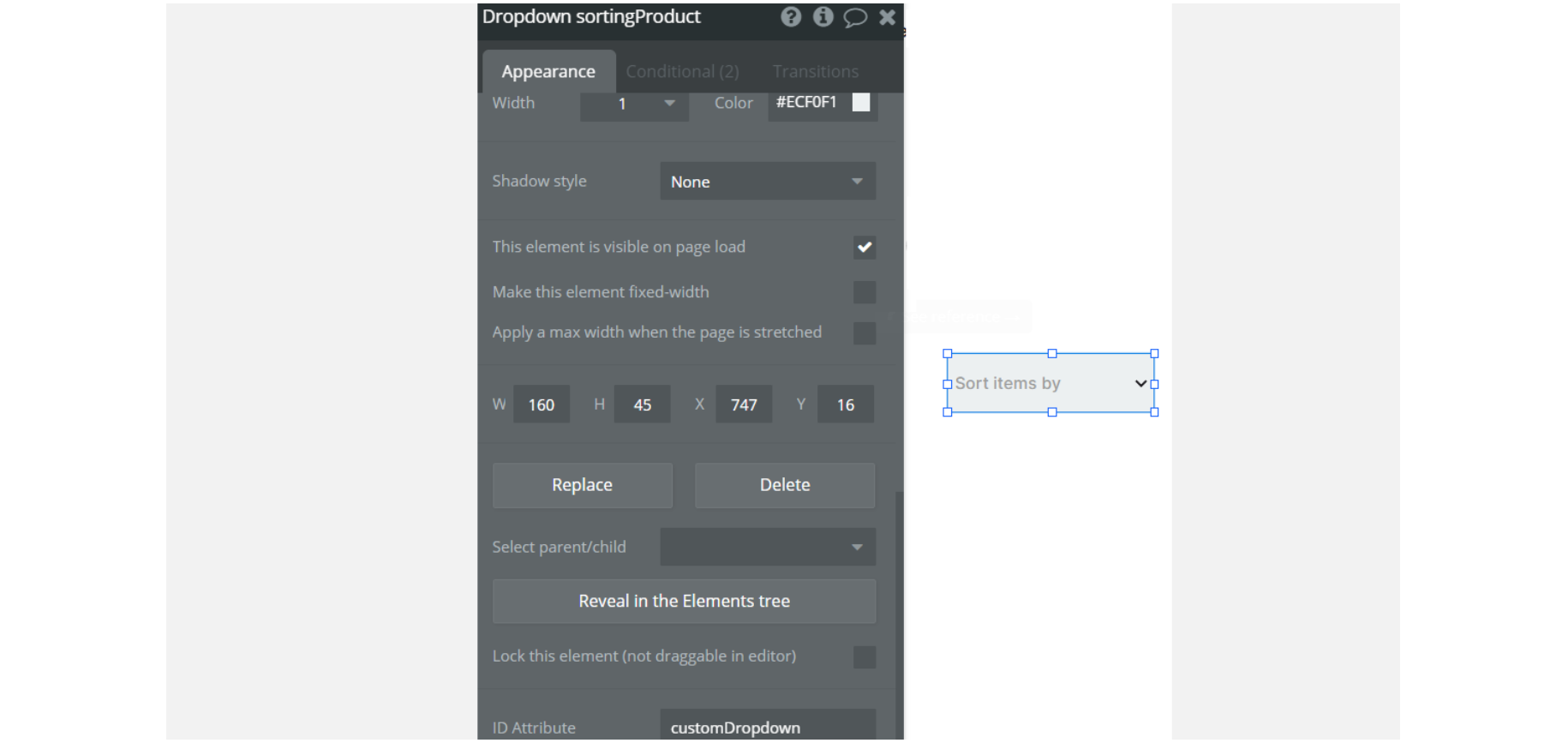Close the Dropdown sortingProduct panel

tap(887, 17)
